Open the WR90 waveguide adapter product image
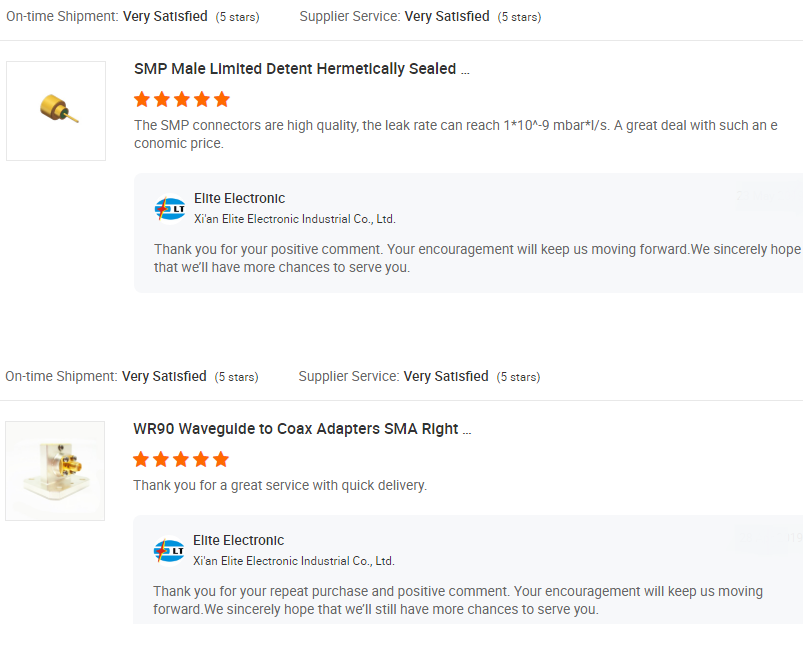This screenshot has height=647, width=803. (55, 471)
